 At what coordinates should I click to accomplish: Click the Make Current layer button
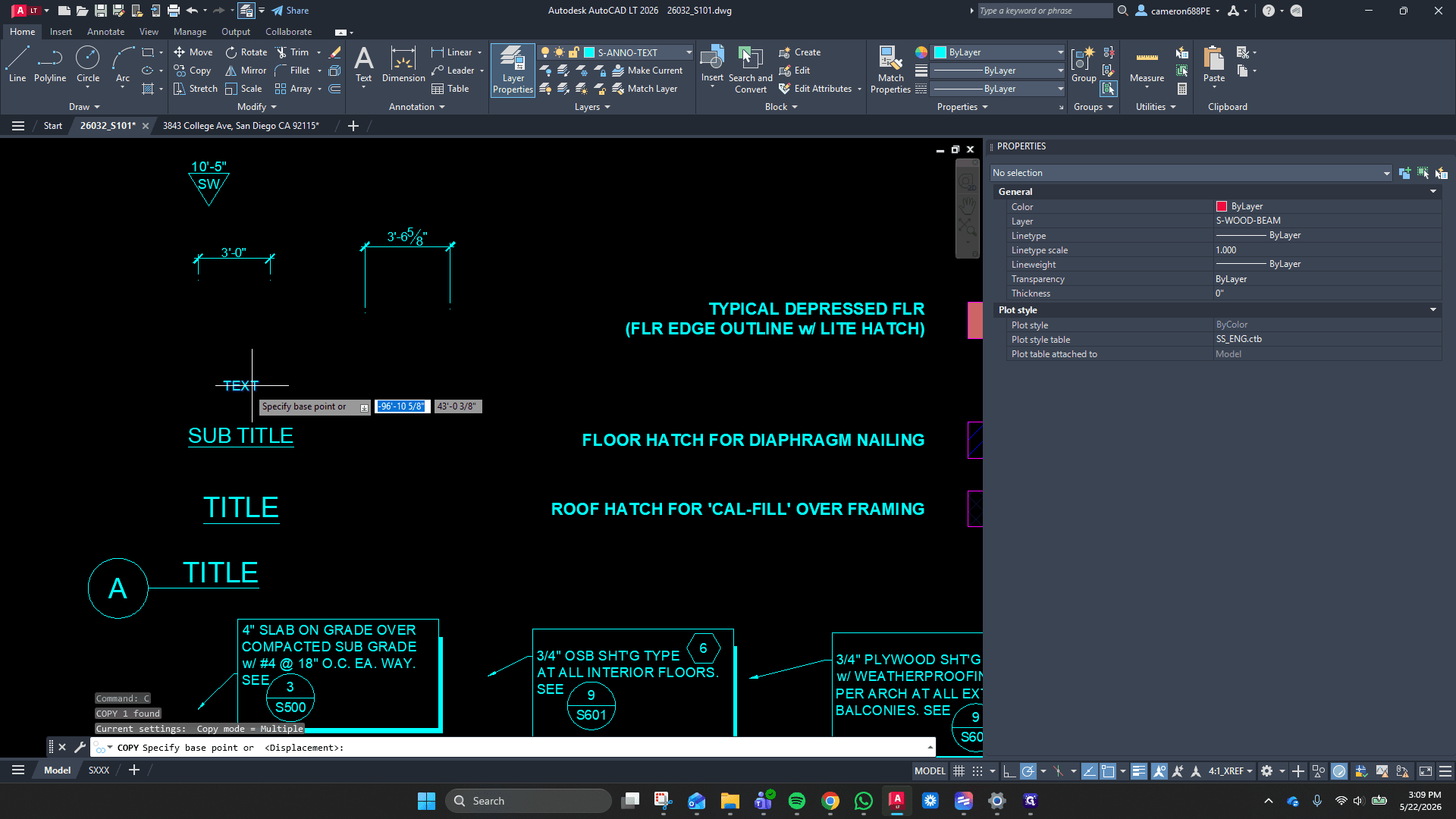point(647,71)
